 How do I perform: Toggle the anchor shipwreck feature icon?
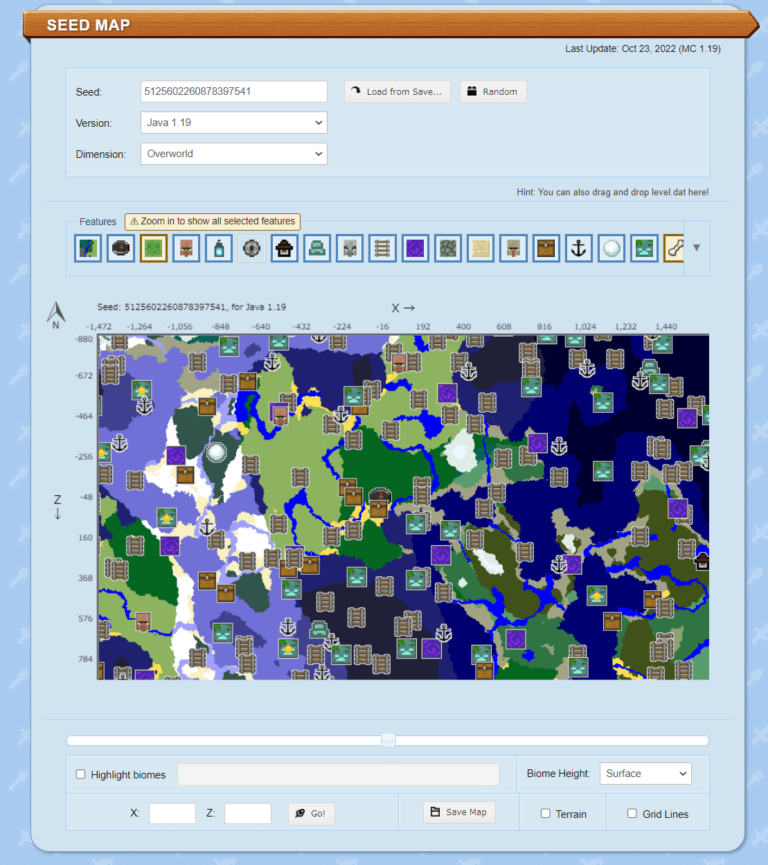(579, 248)
